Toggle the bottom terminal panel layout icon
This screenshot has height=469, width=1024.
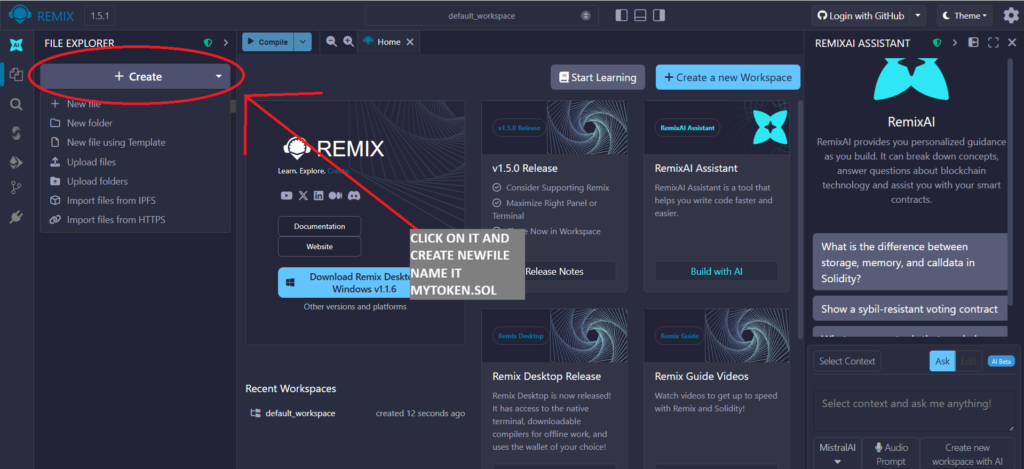[x=641, y=16]
